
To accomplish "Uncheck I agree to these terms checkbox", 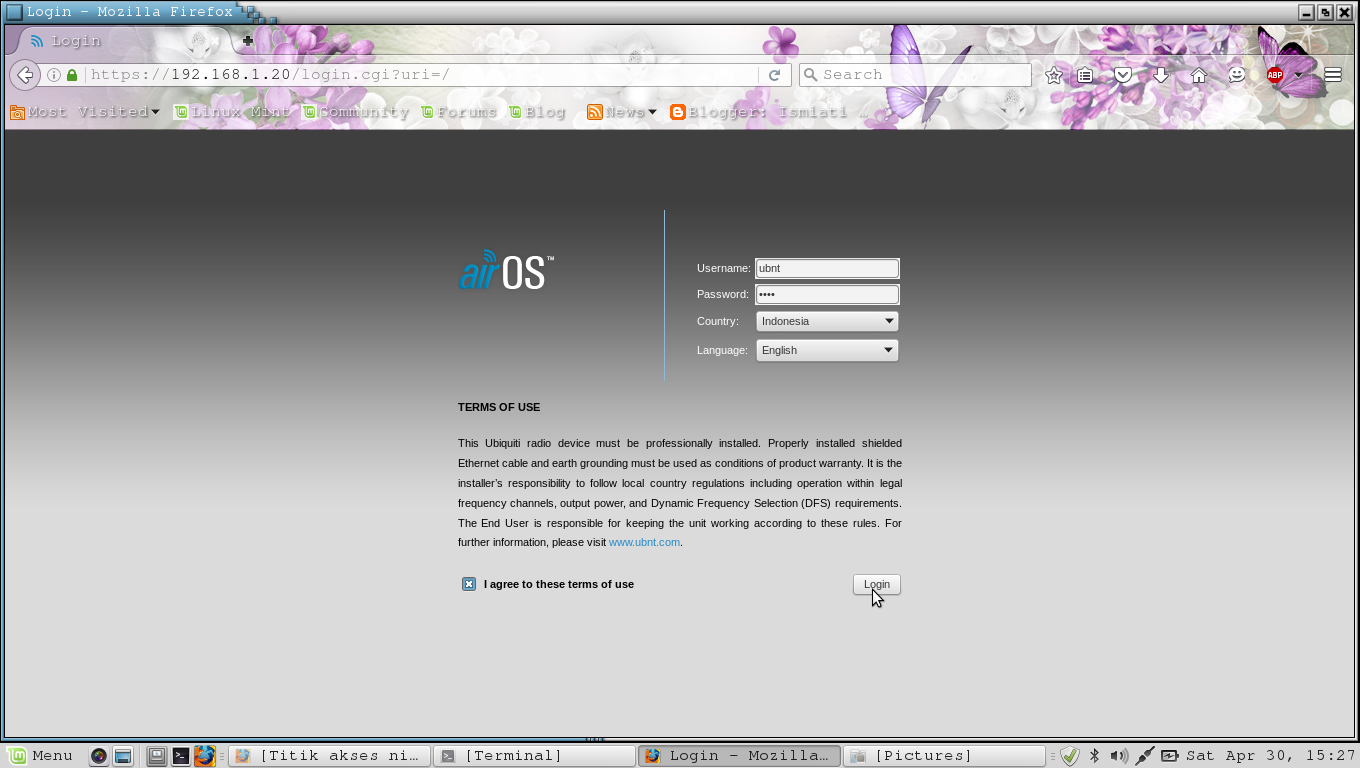I will click(x=469, y=584).
